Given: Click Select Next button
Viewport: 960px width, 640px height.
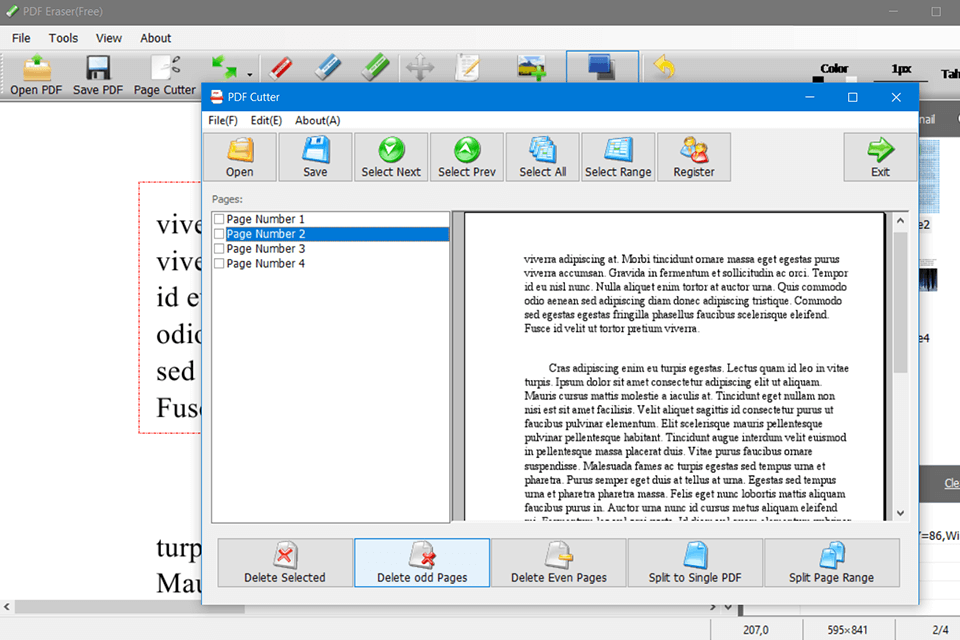Looking at the screenshot, I should click(391, 157).
